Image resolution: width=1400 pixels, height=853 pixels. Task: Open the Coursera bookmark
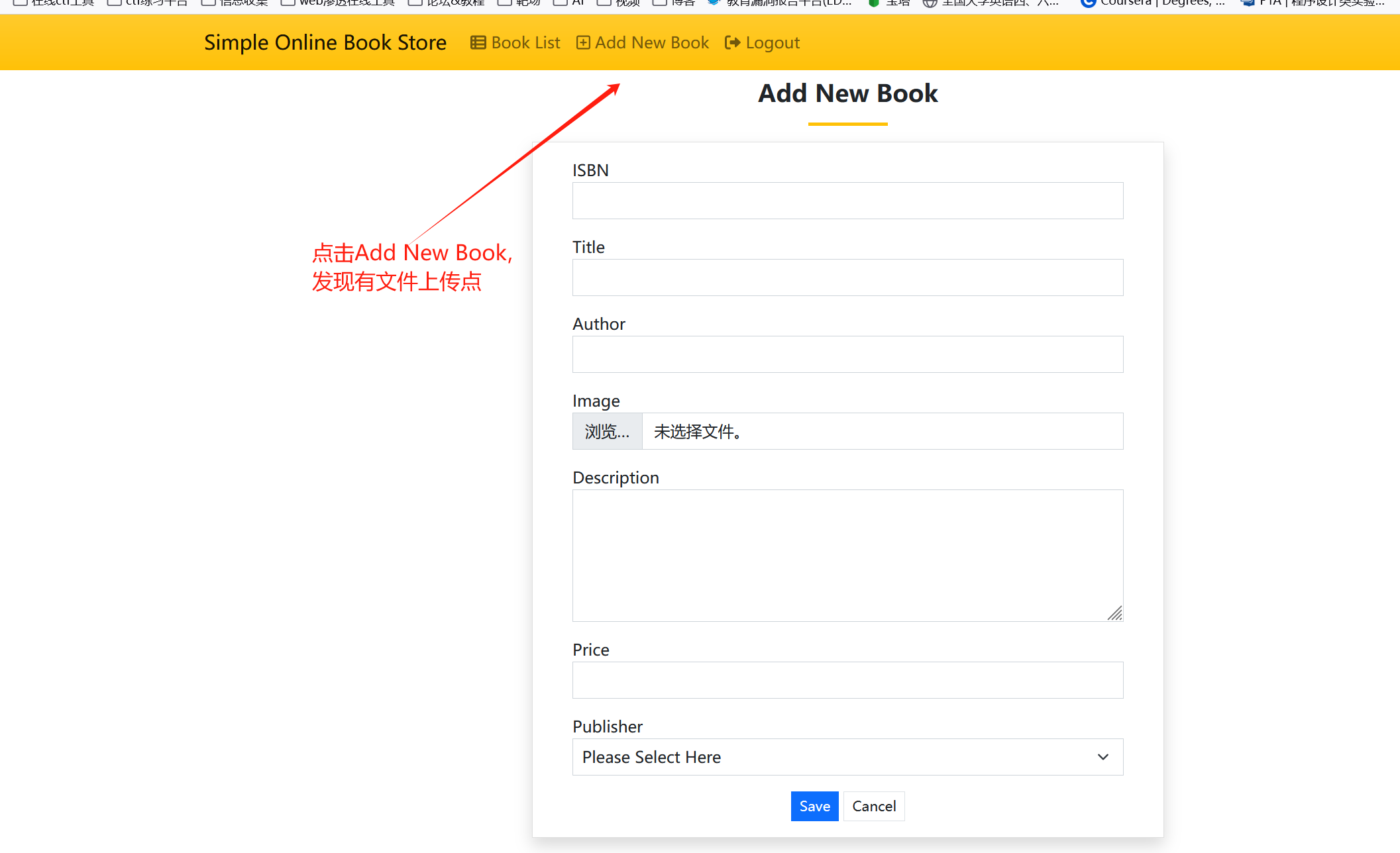pos(1152,3)
